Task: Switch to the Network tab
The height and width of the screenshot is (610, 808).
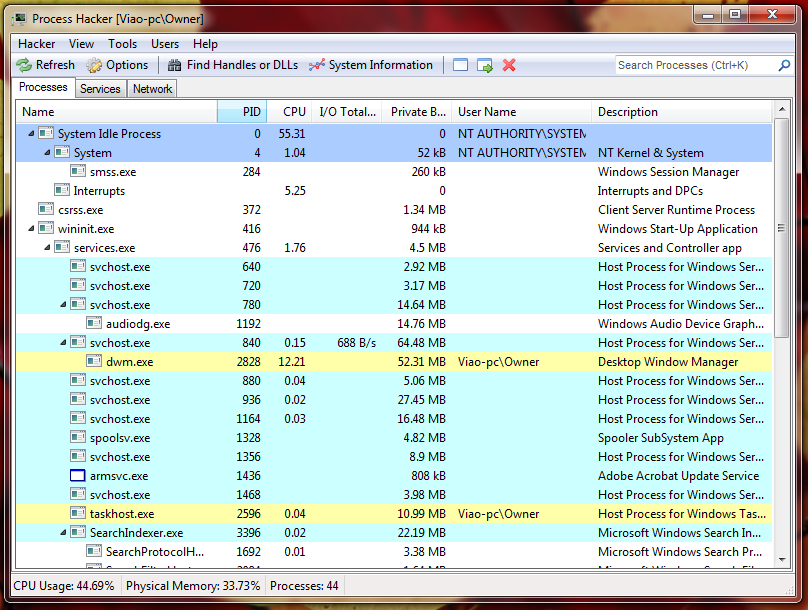Action: (x=152, y=89)
